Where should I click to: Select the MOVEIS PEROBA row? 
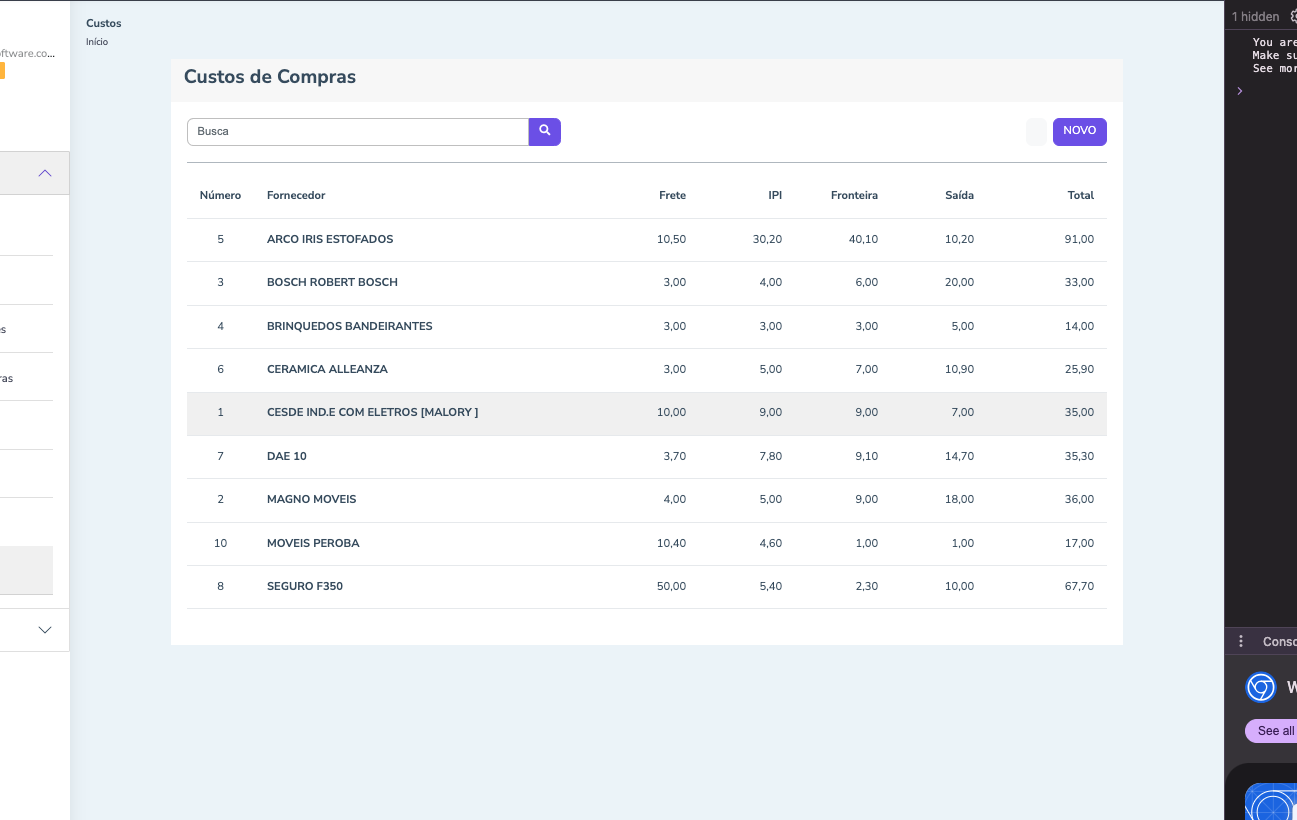313,544
